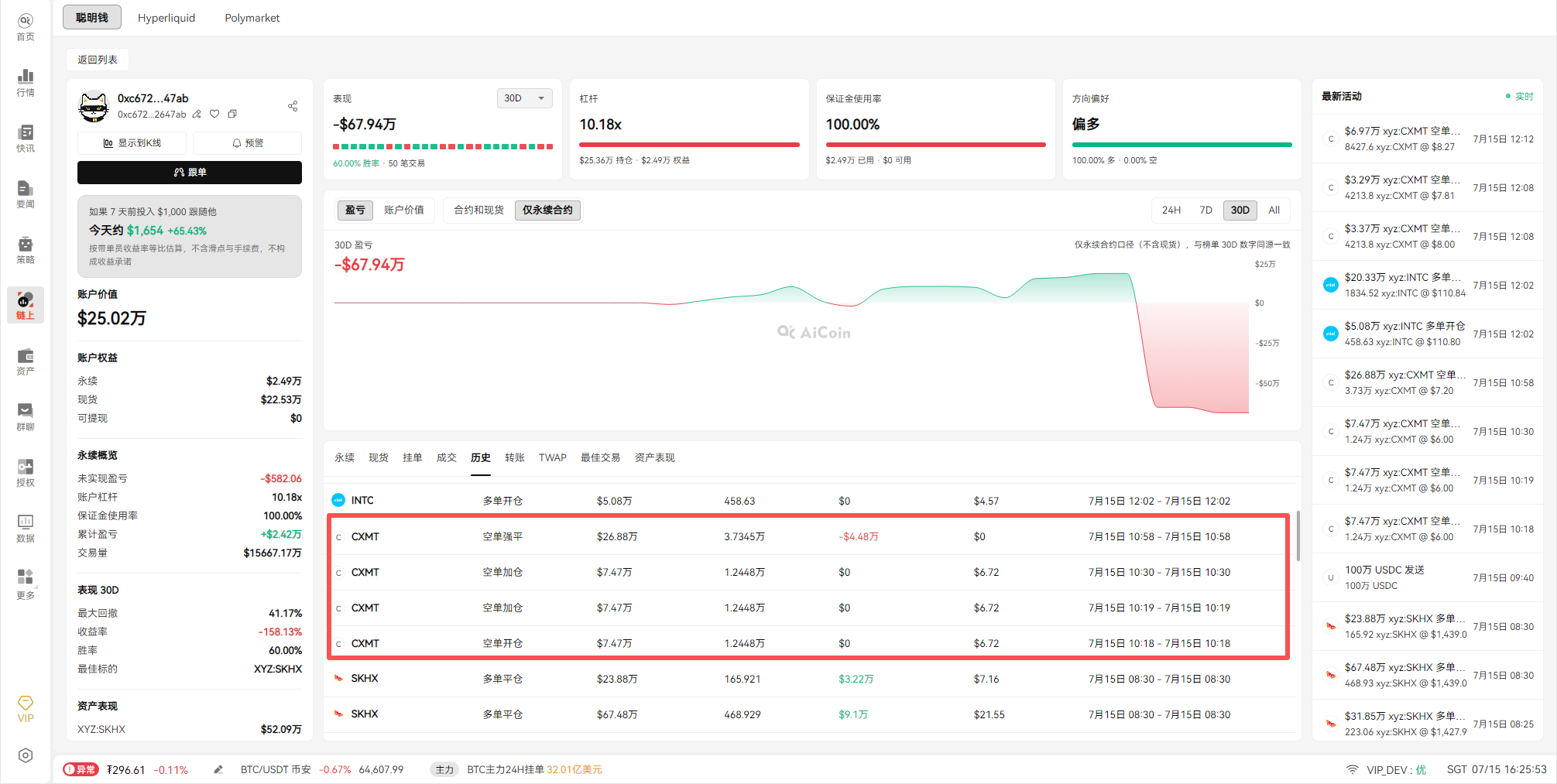Expand the 更多 more menu in the sidebar

point(26,584)
